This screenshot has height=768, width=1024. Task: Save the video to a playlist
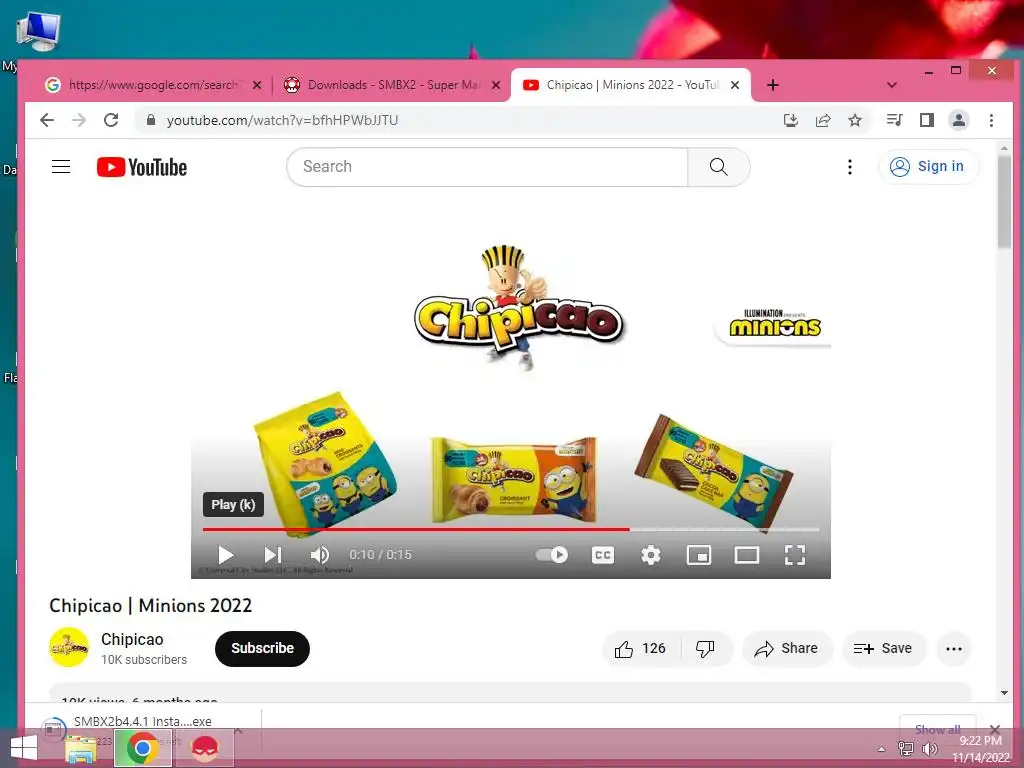tap(883, 648)
